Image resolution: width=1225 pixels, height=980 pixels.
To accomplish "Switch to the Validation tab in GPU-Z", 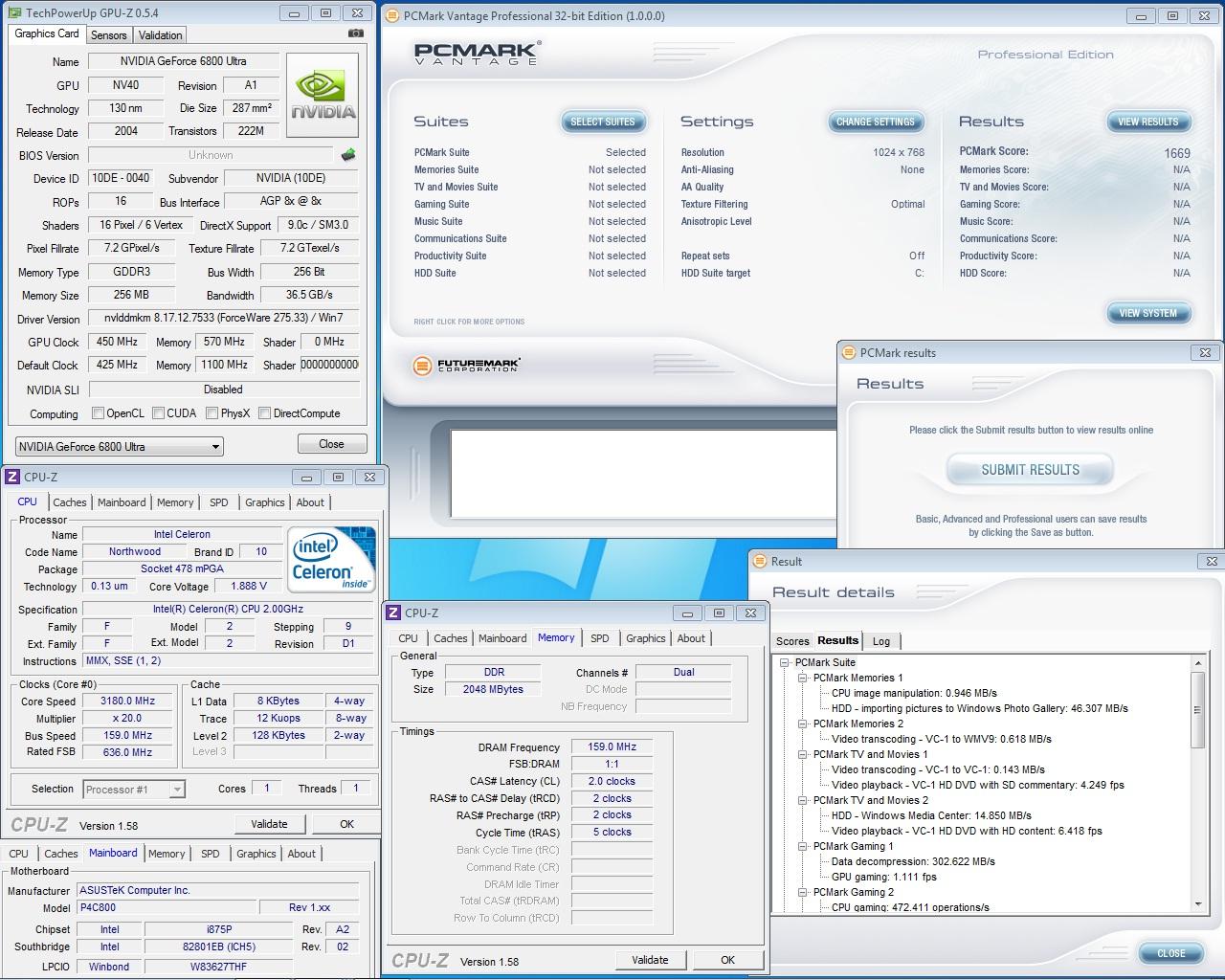I will point(160,35).
